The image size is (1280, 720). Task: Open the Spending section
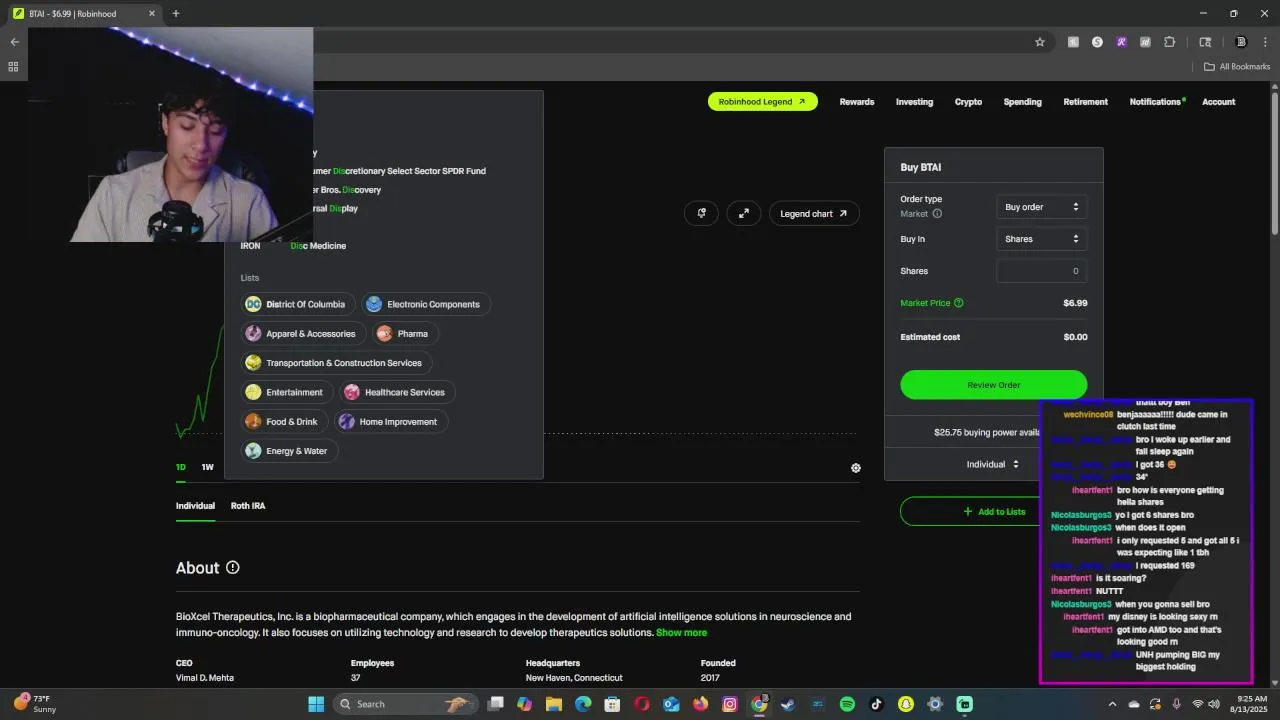(x=1022, y=102)
